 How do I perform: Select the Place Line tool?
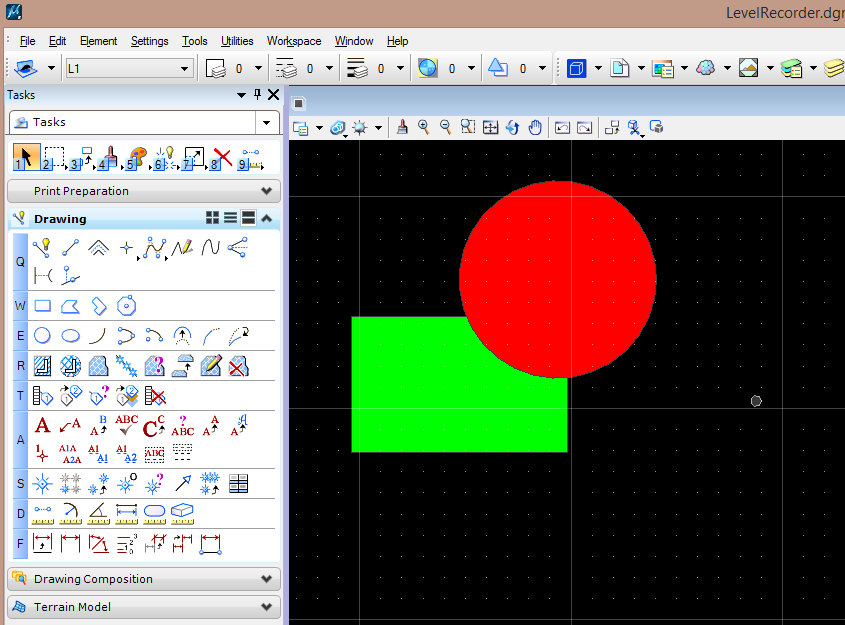70,247
